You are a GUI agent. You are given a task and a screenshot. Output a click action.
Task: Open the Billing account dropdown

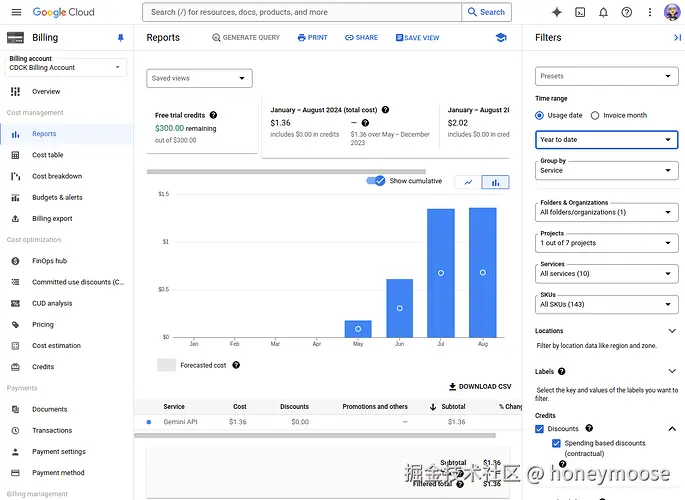click(66, 67)
